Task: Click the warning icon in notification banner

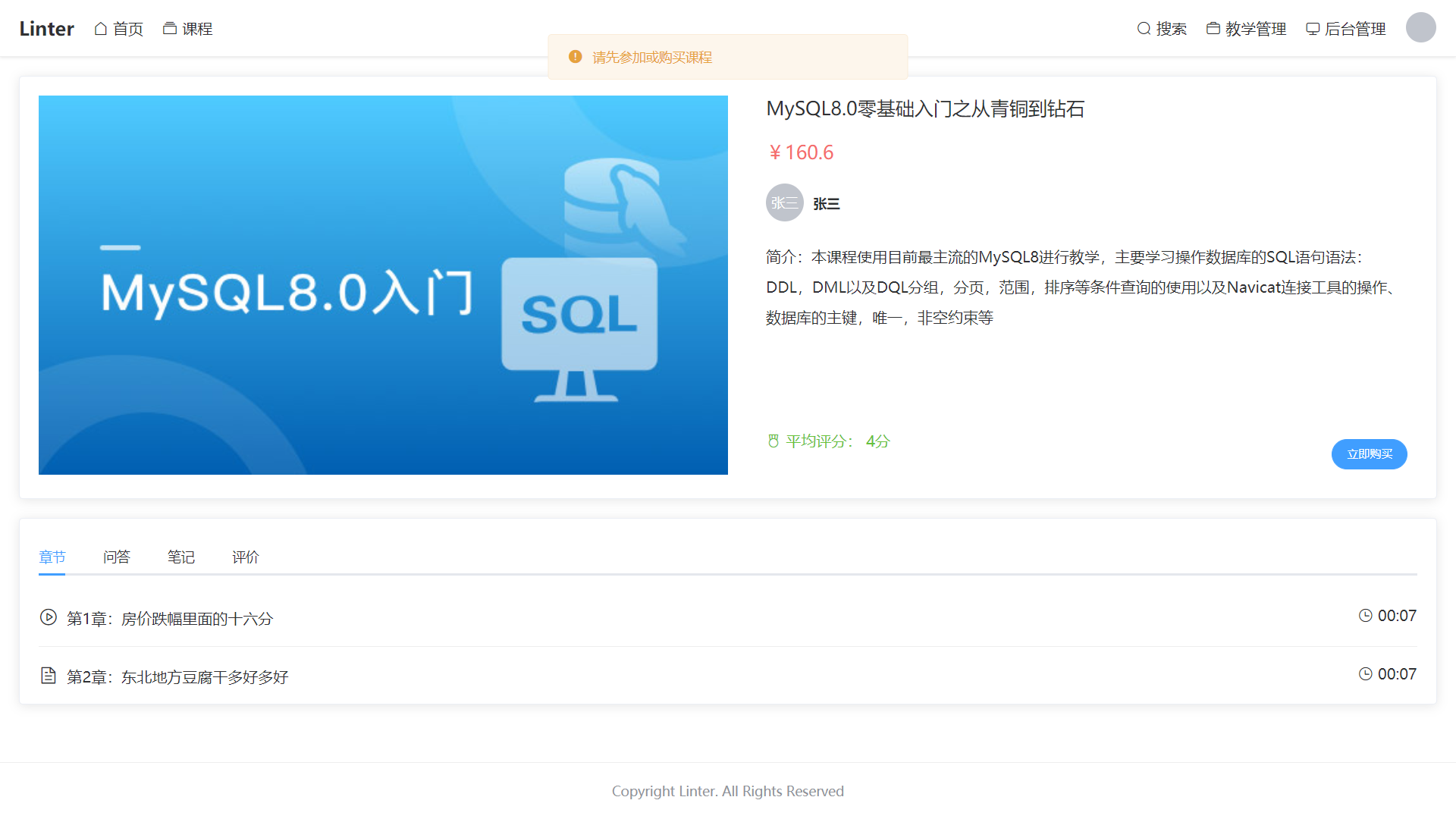Action: click(575, 57)
